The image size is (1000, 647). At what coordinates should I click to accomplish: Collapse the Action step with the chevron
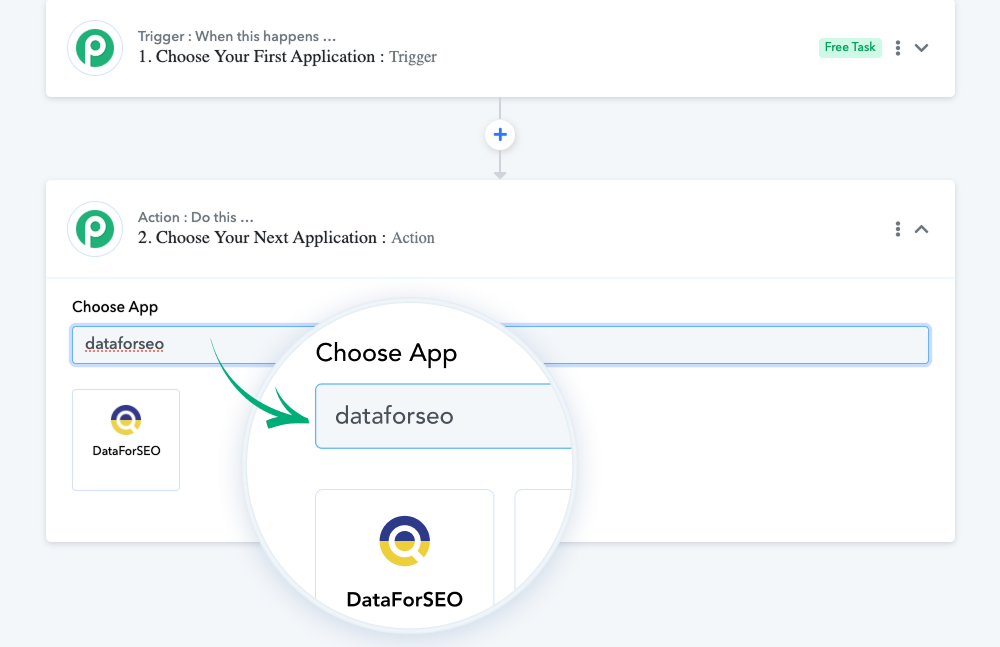[921, 229]
